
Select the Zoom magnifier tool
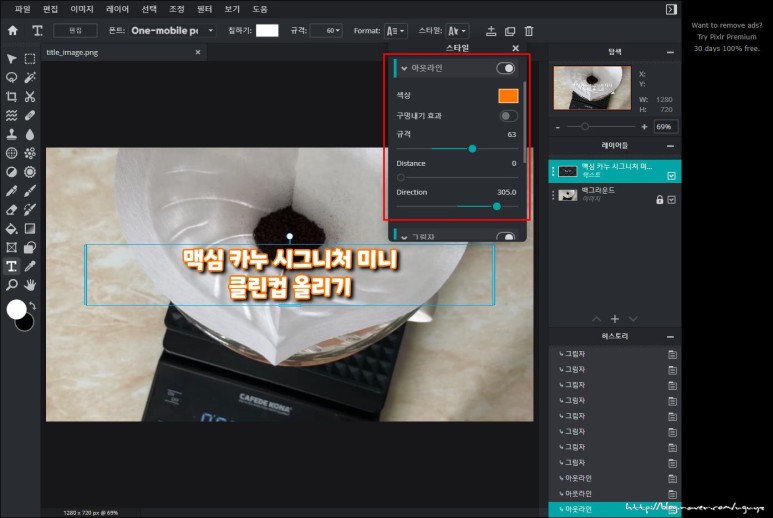point(11,285)
